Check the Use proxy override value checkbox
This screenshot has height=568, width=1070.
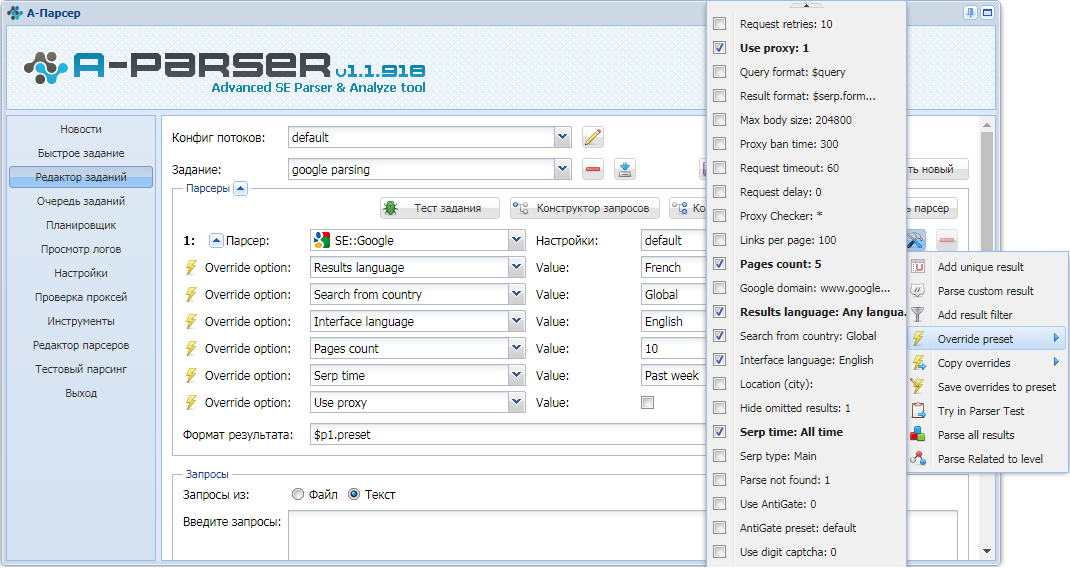648,403
